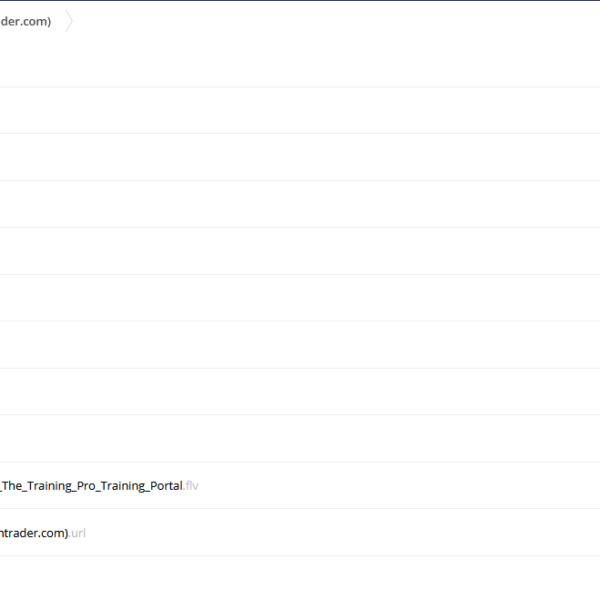Open the trader.com .url file entry
This screenshot has width=600, height=600.
point(42,533)
